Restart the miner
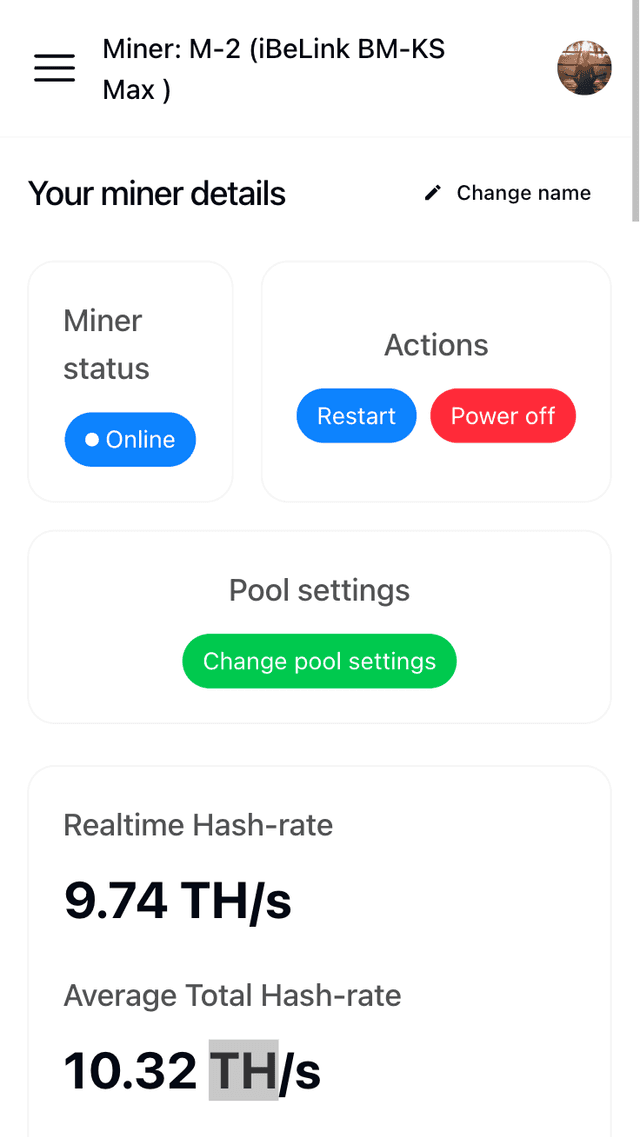The height and width of the screenshot is (1137, 640). coord(356,415)
